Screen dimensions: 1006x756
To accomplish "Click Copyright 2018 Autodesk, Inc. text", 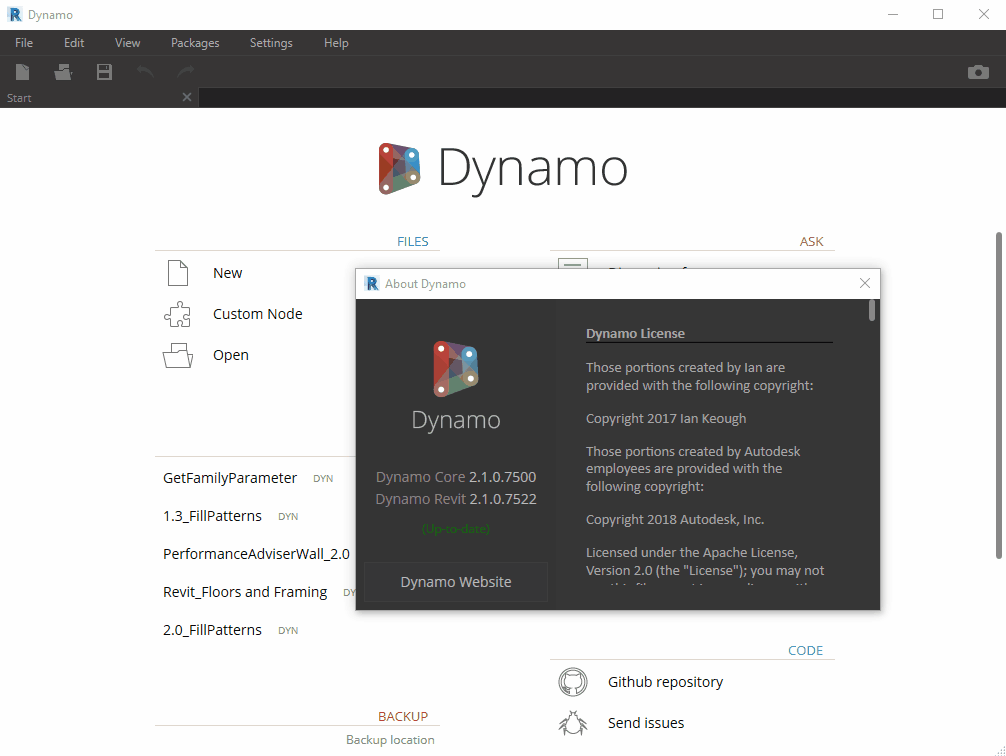I will coord(675,519).
